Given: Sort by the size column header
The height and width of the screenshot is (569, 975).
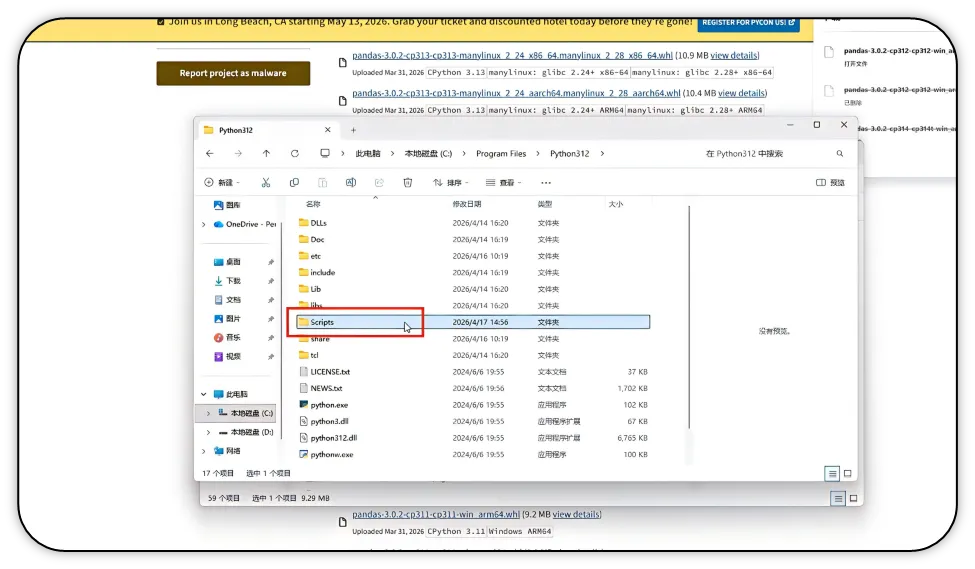Looking at the screenshot, I should pyautogui.click(x=616, y=204).
